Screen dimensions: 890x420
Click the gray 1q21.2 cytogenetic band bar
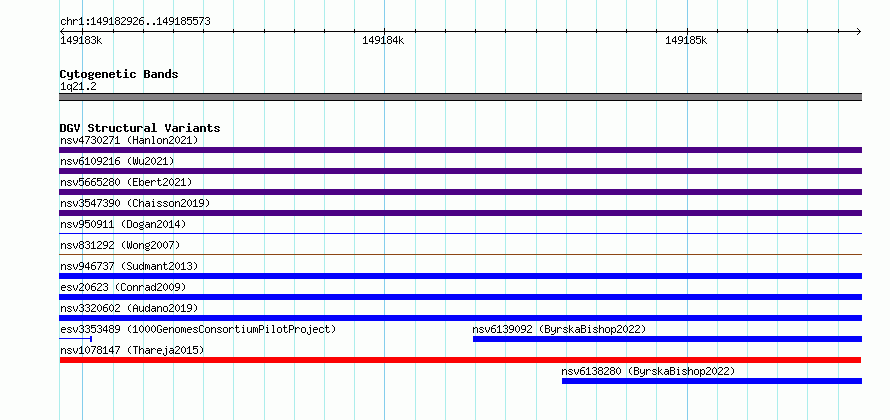click(x=460, y=97)
